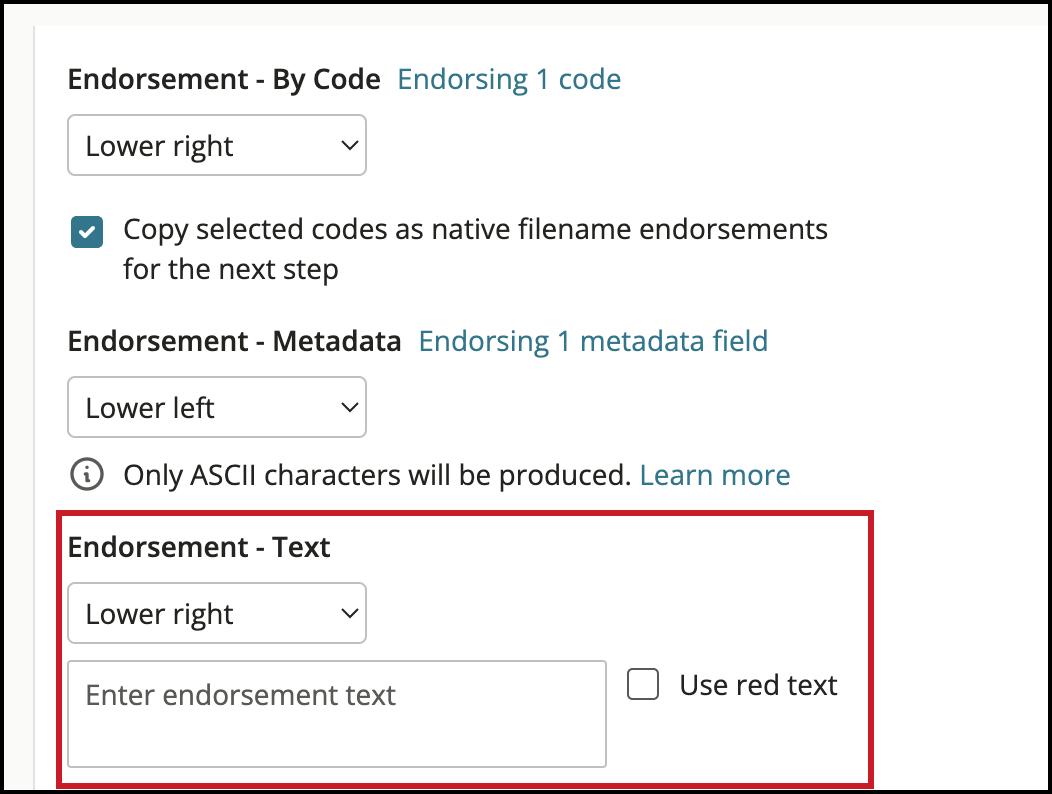This screenshot has width=1052, height=794.
Task: Click chevron arrow on Text endorsement position dropdown
Action: [x=349, y=613]
